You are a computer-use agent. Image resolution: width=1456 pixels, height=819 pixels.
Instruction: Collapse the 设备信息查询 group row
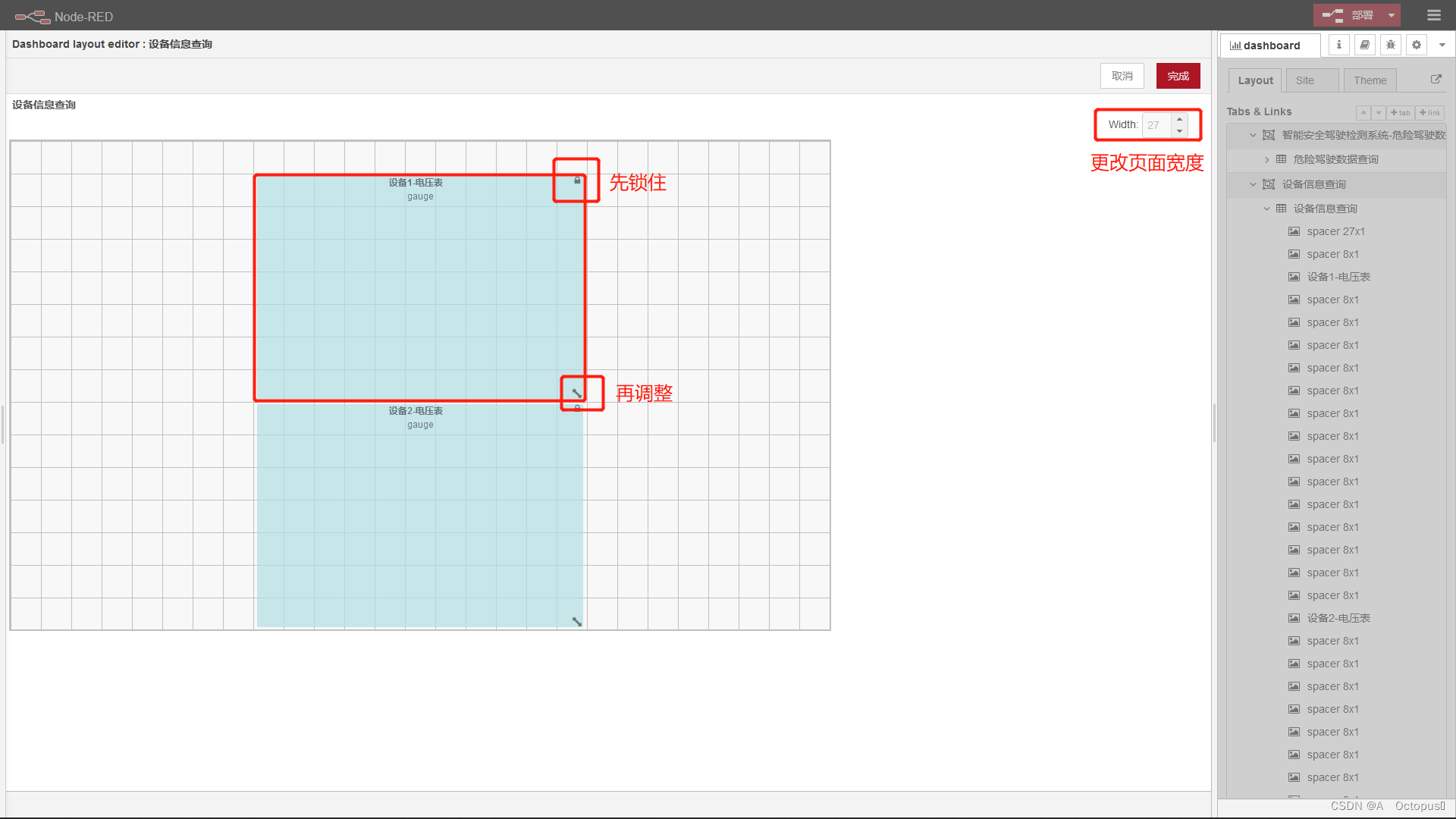[1266, 209]
